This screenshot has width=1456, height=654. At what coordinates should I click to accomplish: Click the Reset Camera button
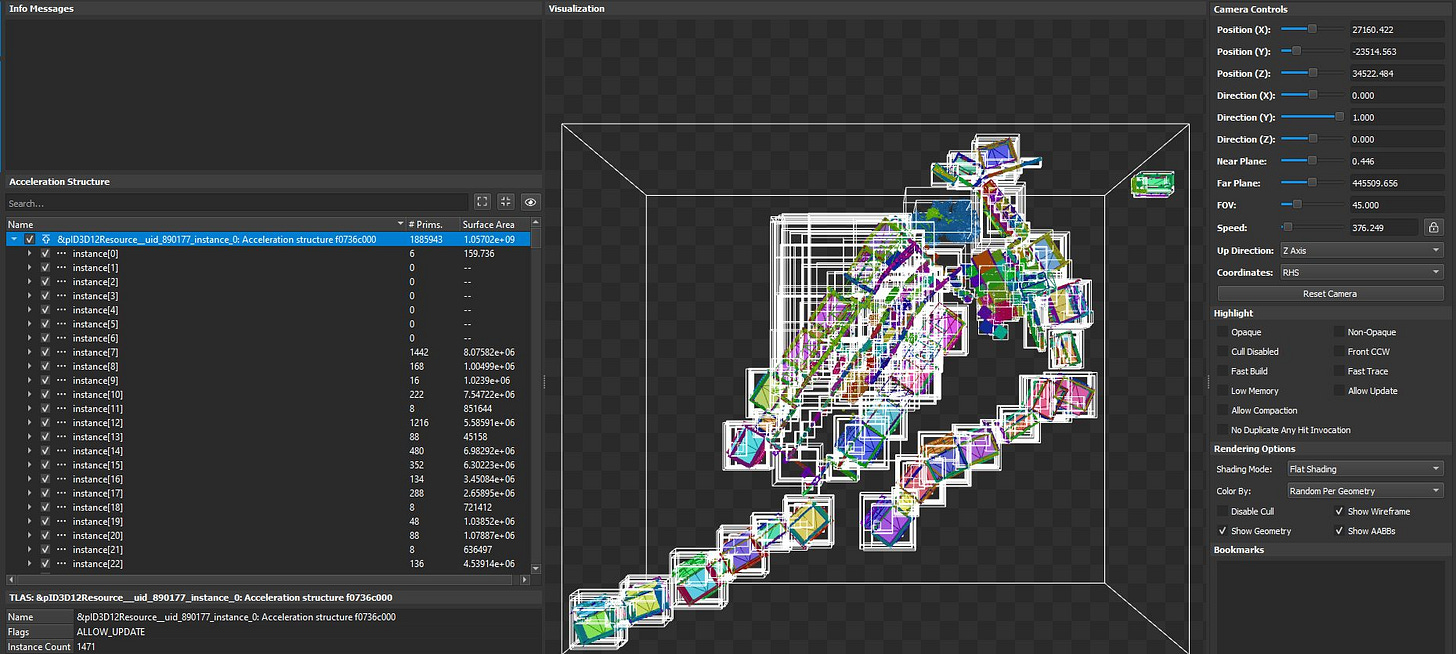(x=1330, y=294)
